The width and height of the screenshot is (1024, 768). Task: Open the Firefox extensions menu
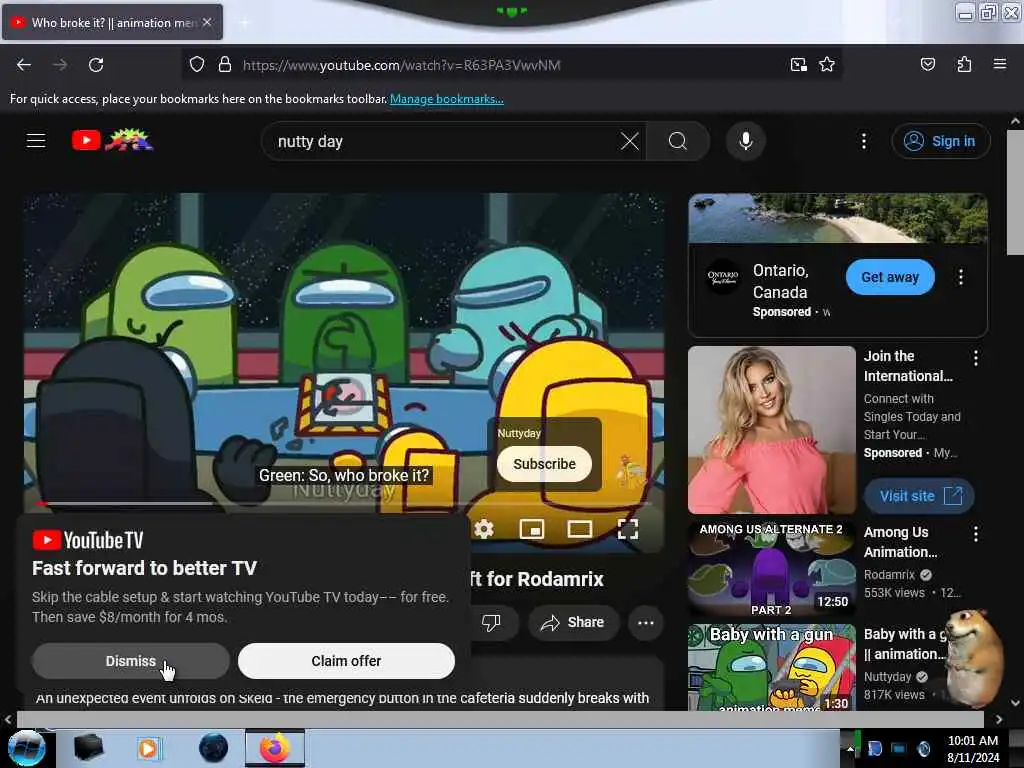click(x=964, y=64)
